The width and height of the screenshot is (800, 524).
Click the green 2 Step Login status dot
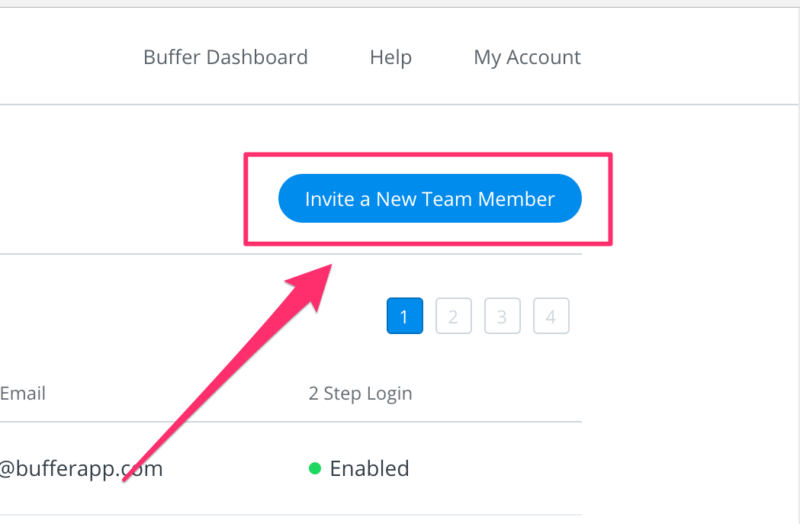pyautogui.click(x=315, y=468)
